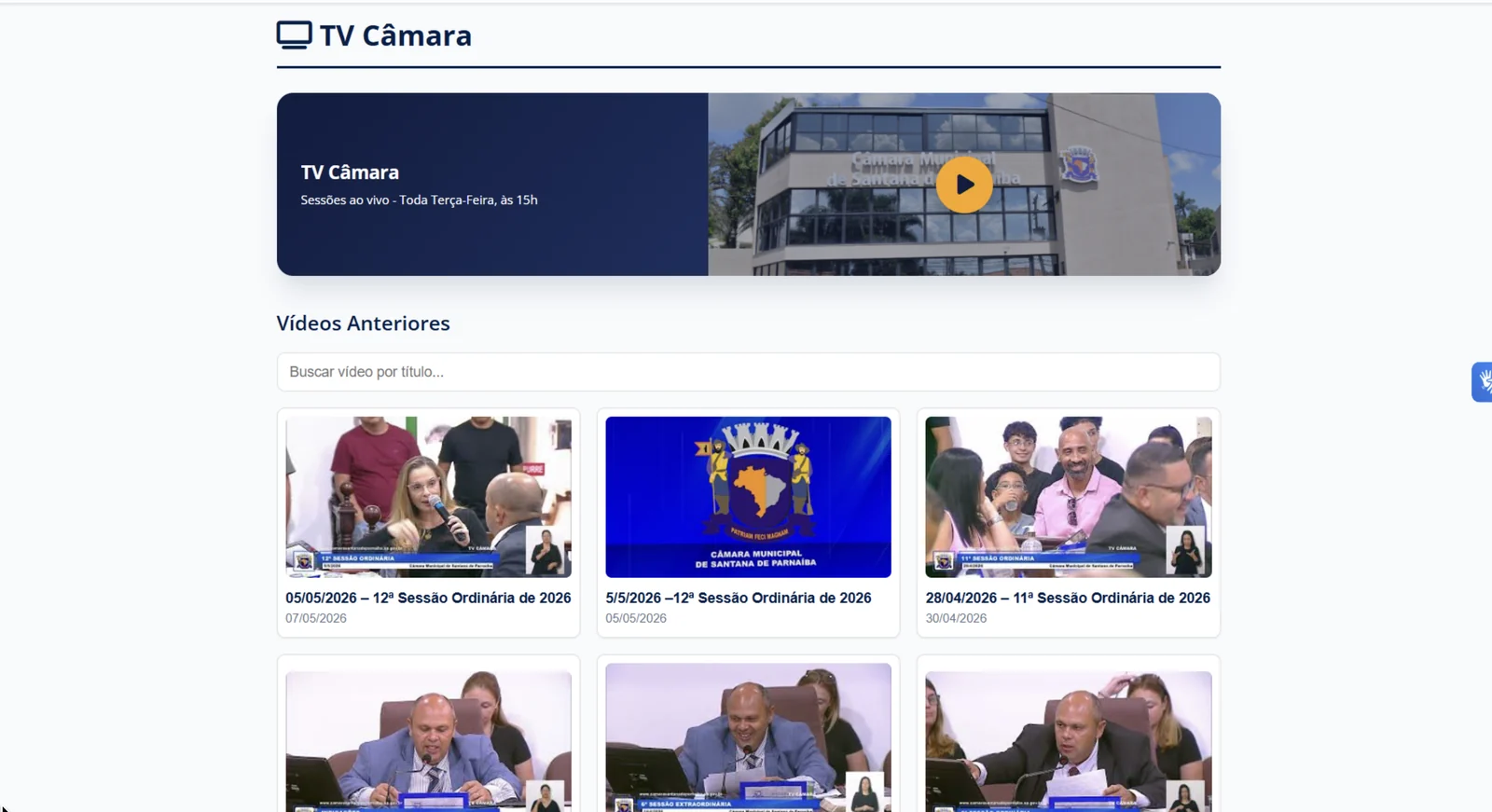Open second-row left video thumbnail
This screenshot has height=812, width=1492.
pos(428,741)
